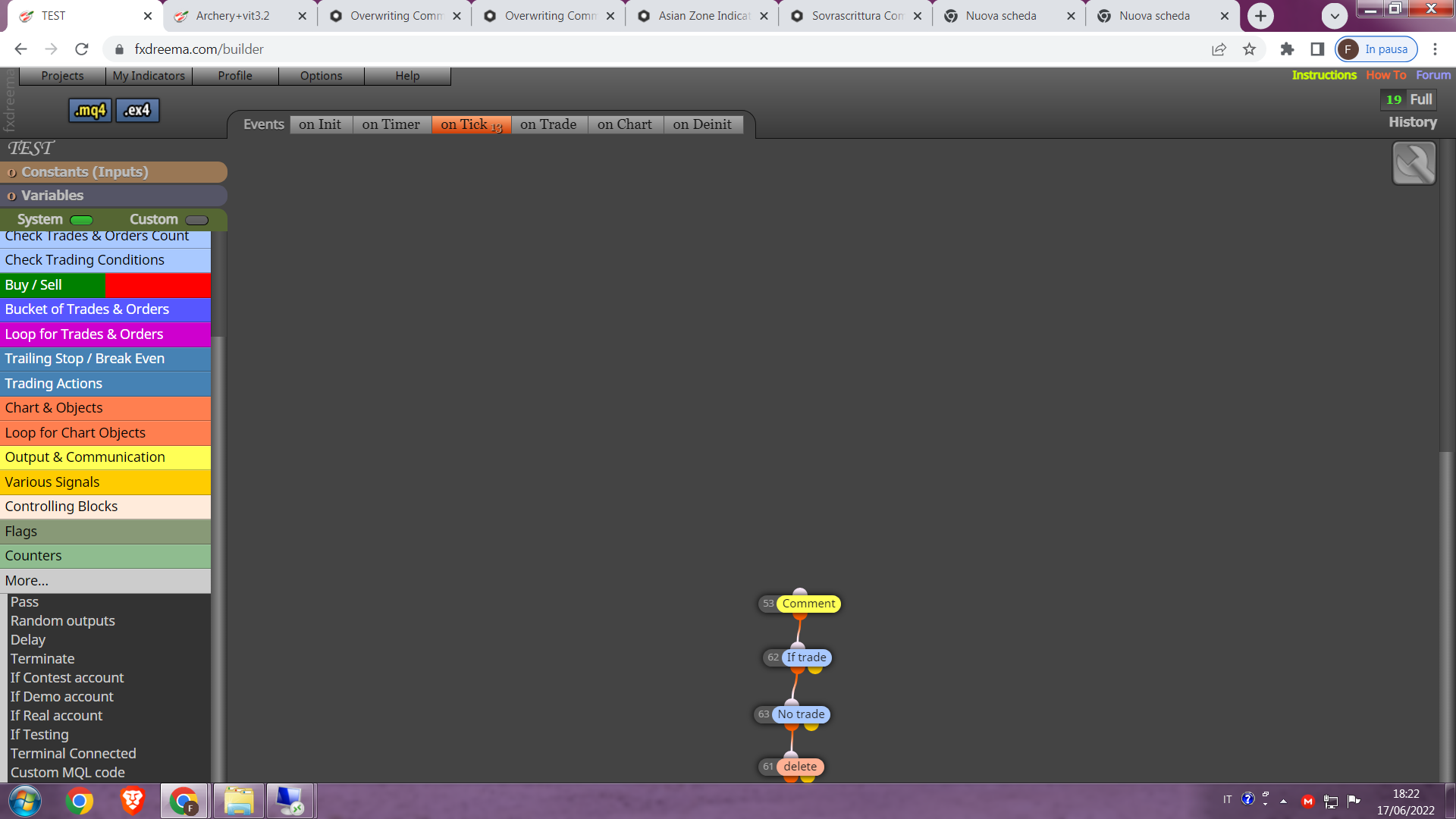Open the Options menu

321,76
